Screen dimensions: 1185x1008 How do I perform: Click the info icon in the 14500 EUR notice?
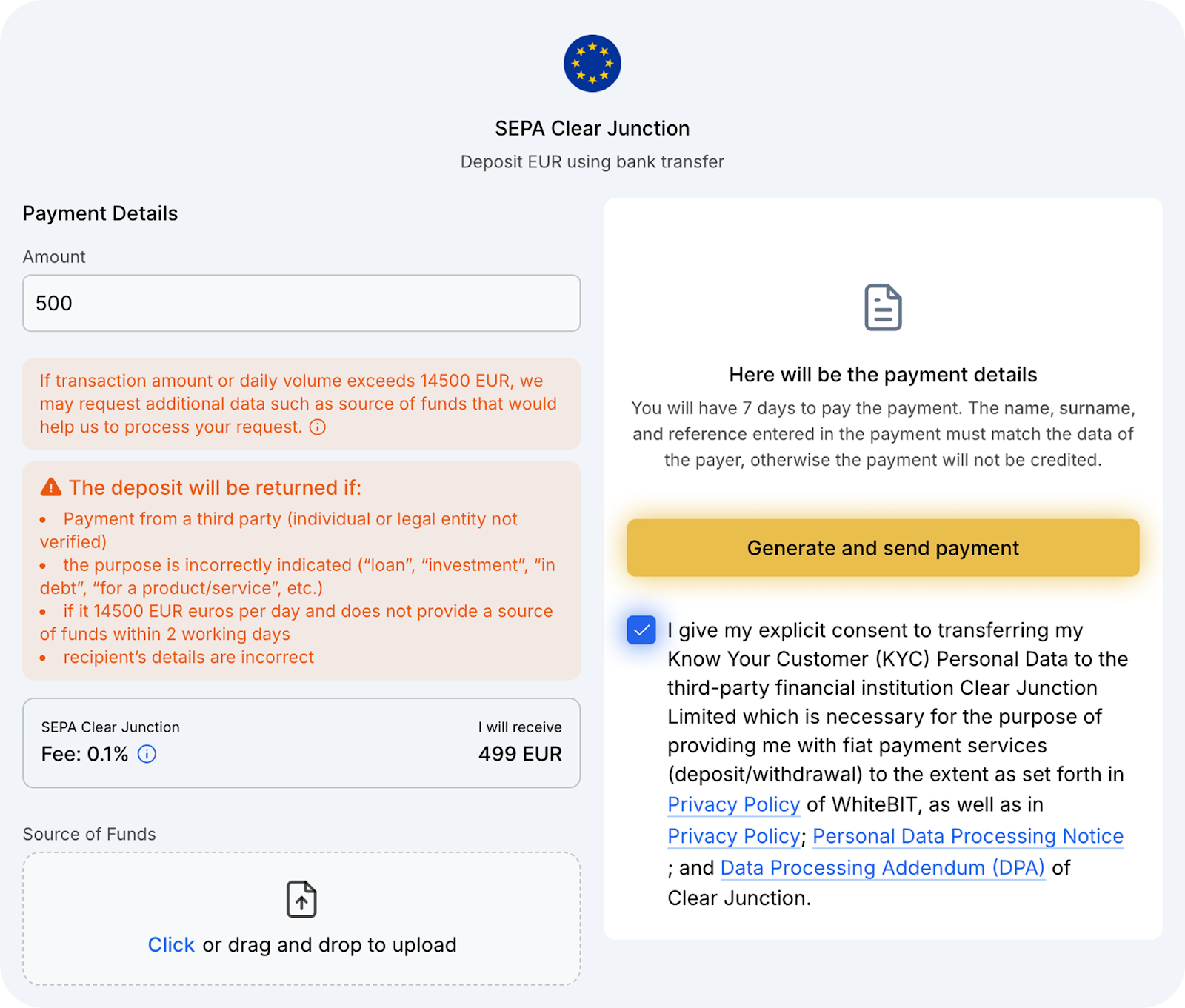318,427
